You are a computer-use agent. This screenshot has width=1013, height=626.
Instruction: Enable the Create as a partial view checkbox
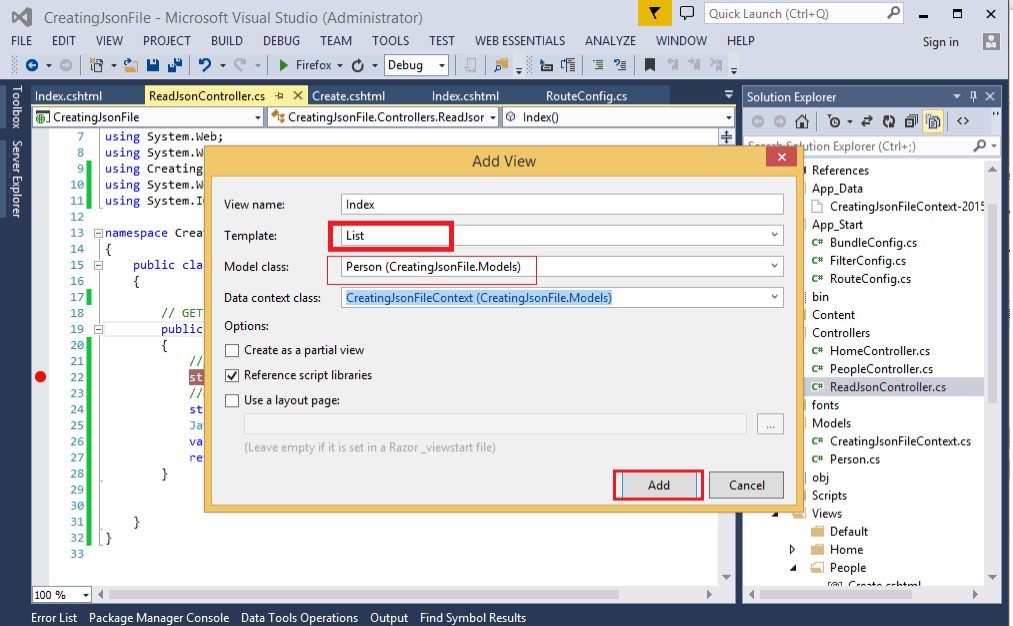[231, 350]
